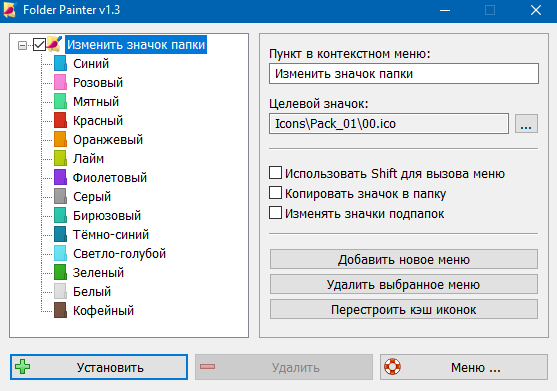Select the Мятный tree entry
Screen dimensions: 557x391
coord(96,102)
